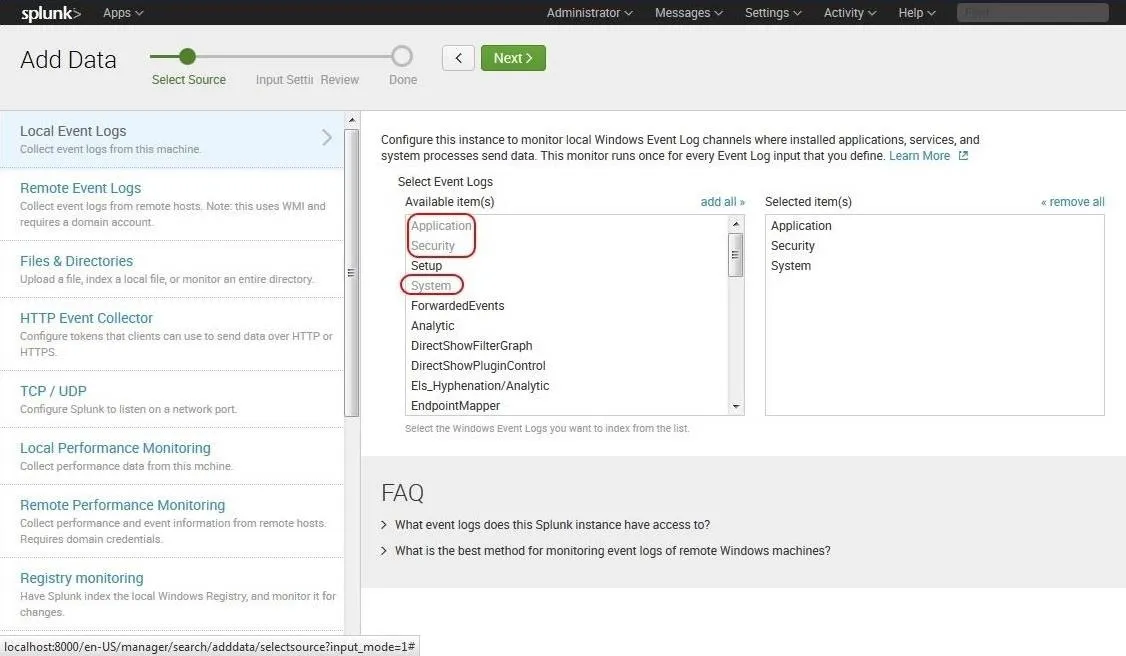Select System in available items
This screenshot has width=1126, height=656.
tap(431, 286)
